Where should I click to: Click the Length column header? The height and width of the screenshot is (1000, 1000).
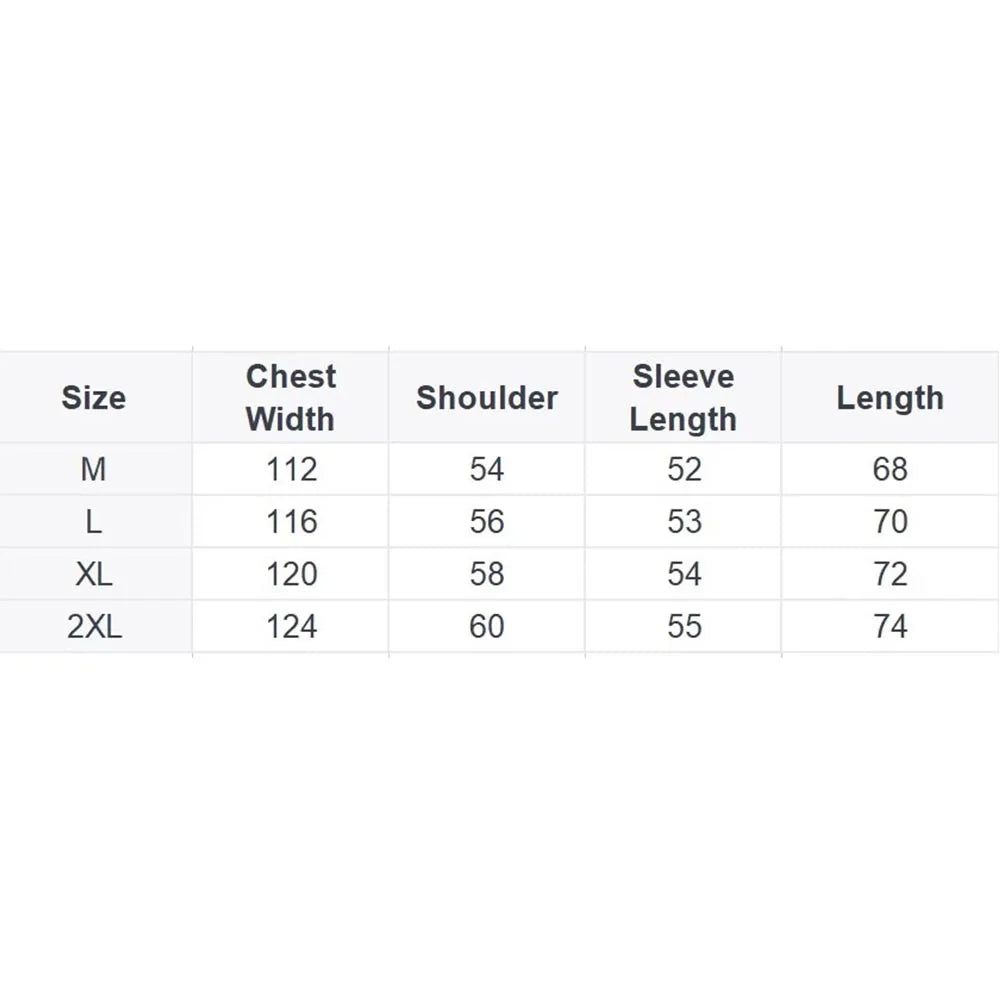click(890, 398)
